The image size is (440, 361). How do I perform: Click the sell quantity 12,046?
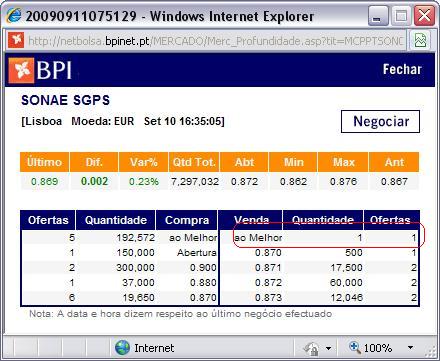coord(346,298)
